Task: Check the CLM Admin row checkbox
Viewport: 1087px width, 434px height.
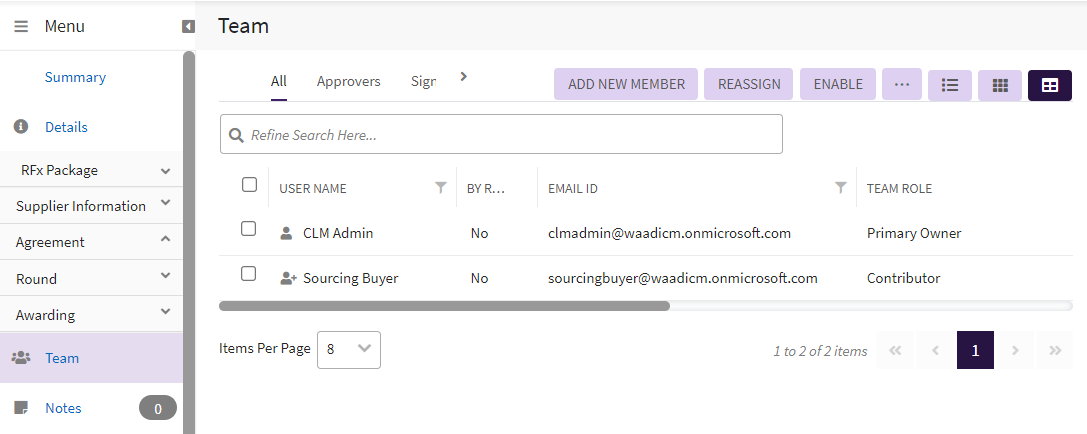Action: point(250,229)
